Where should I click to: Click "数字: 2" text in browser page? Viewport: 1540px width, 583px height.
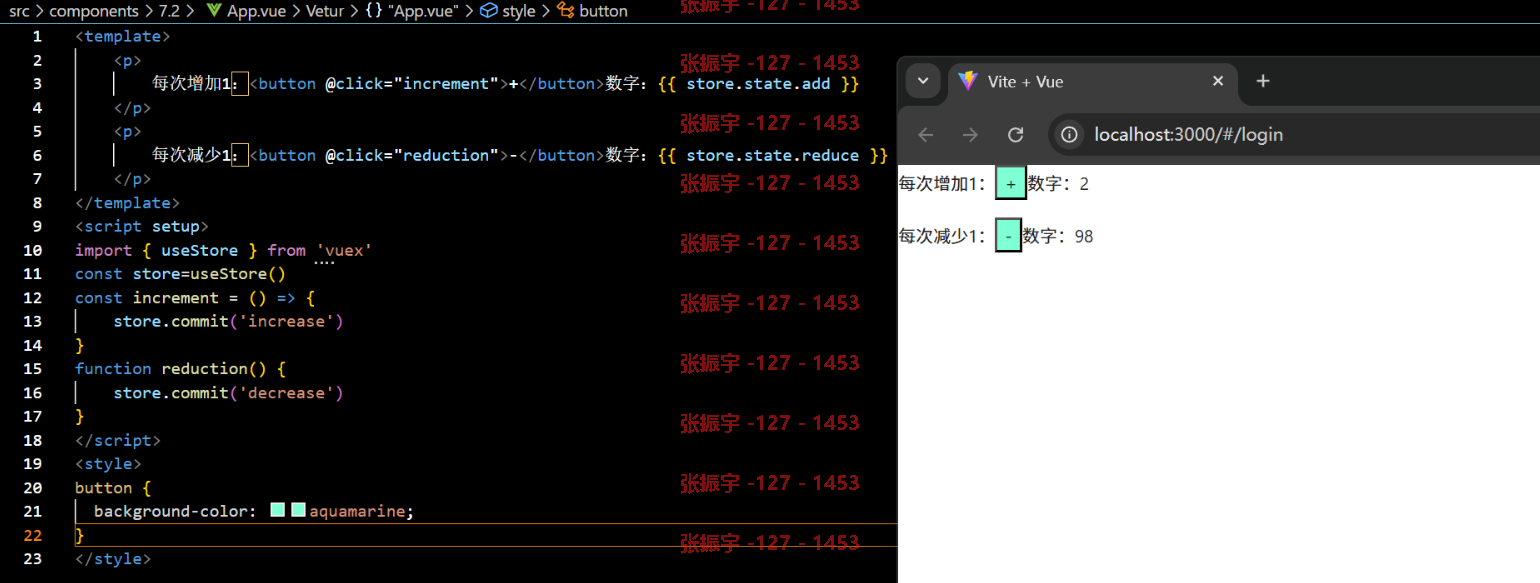click(1058, 184)
